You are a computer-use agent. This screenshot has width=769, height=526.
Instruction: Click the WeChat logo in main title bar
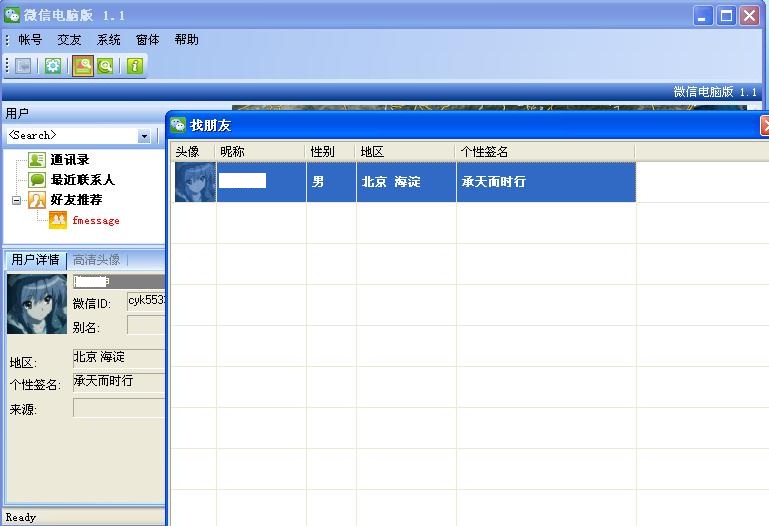[12, 15]
